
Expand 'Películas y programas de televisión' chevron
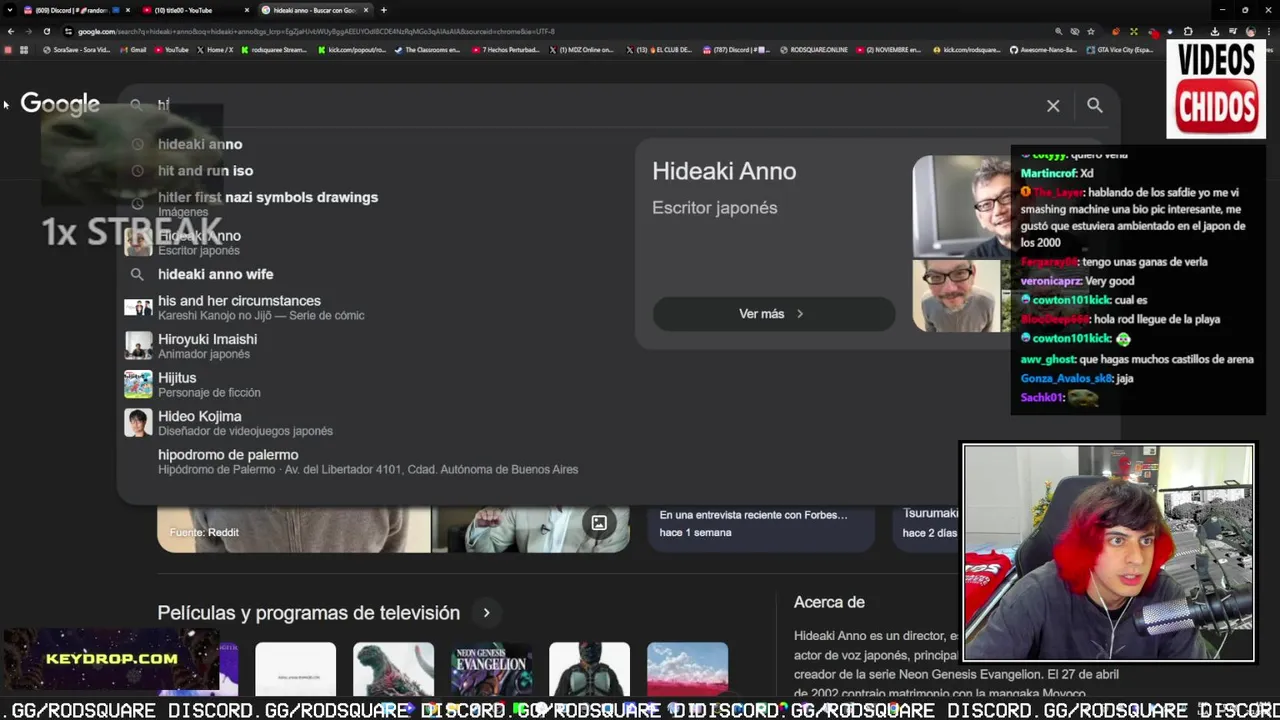click(x=486, y=613)
